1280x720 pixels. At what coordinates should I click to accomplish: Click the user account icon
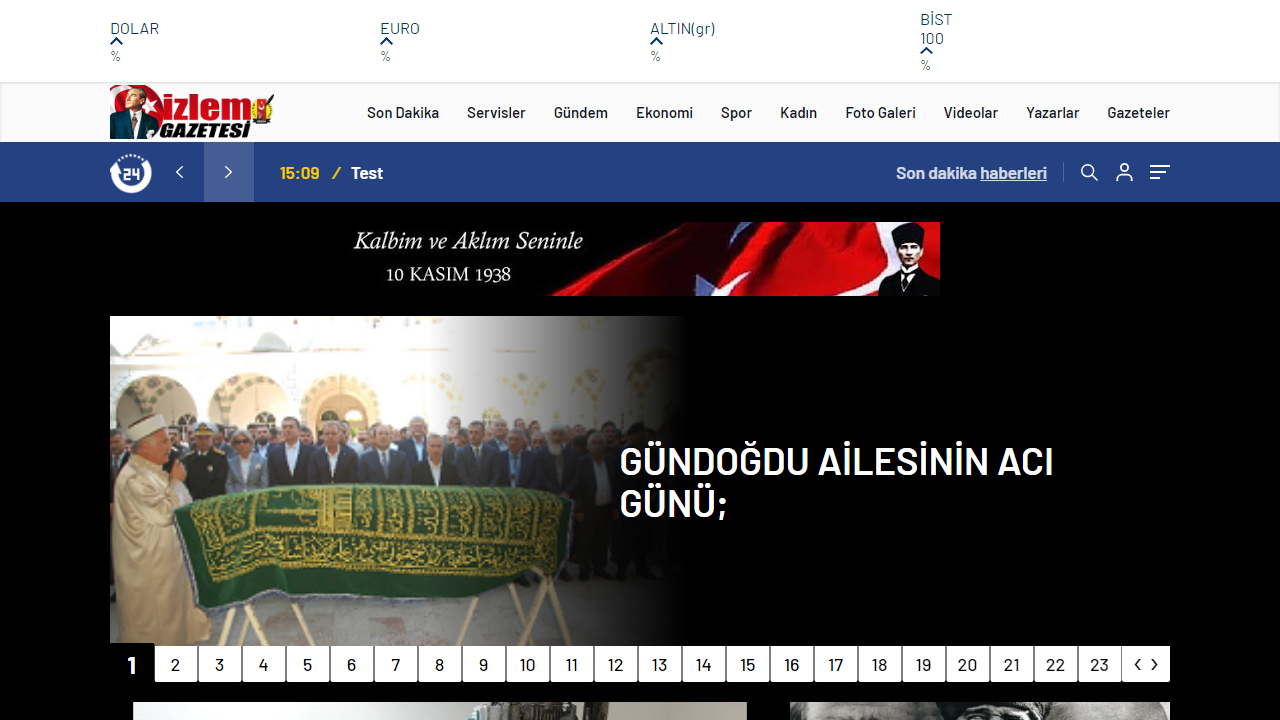click(1124, 172)
